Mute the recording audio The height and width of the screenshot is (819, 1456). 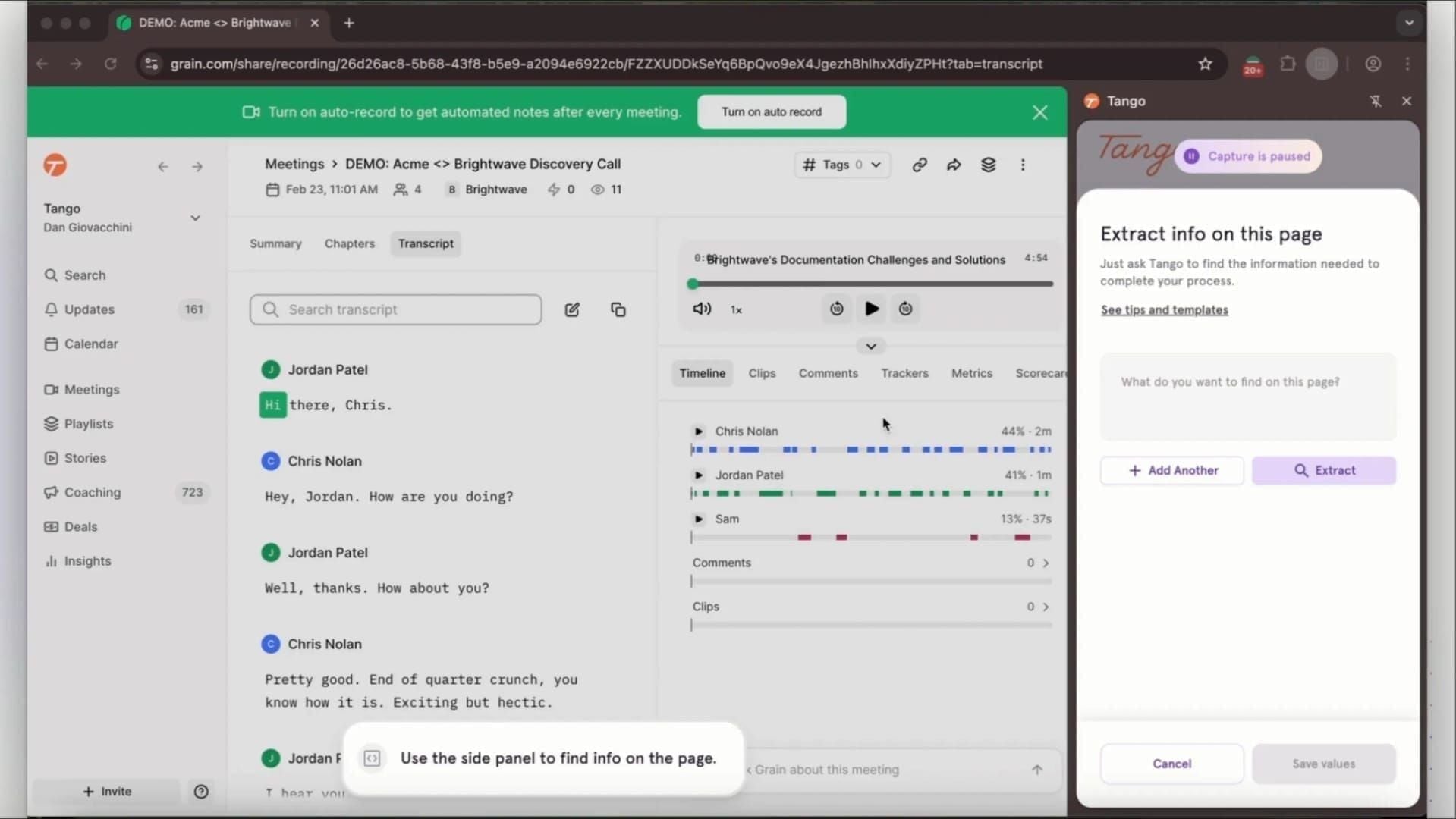[702, 309]
